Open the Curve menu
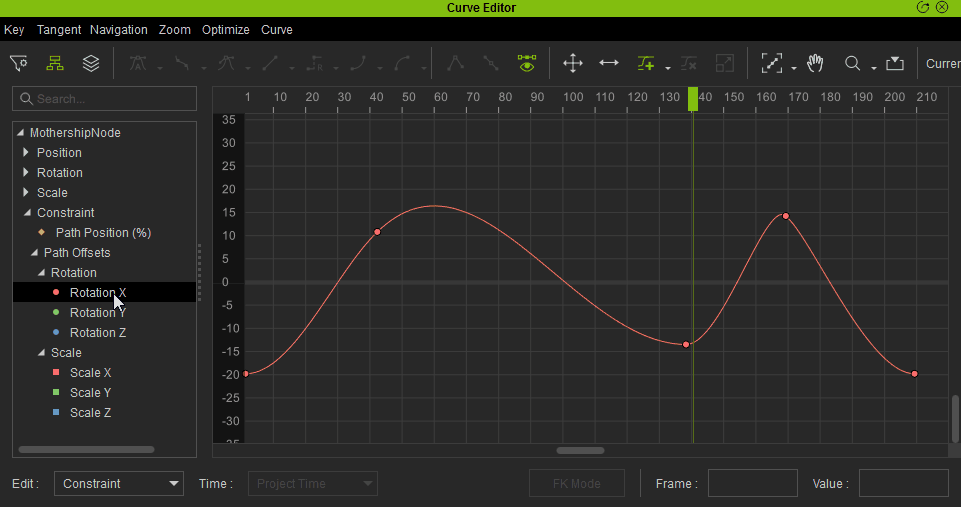Image resolution: width=961 pixels, height=507 pixels. (277, 29)
